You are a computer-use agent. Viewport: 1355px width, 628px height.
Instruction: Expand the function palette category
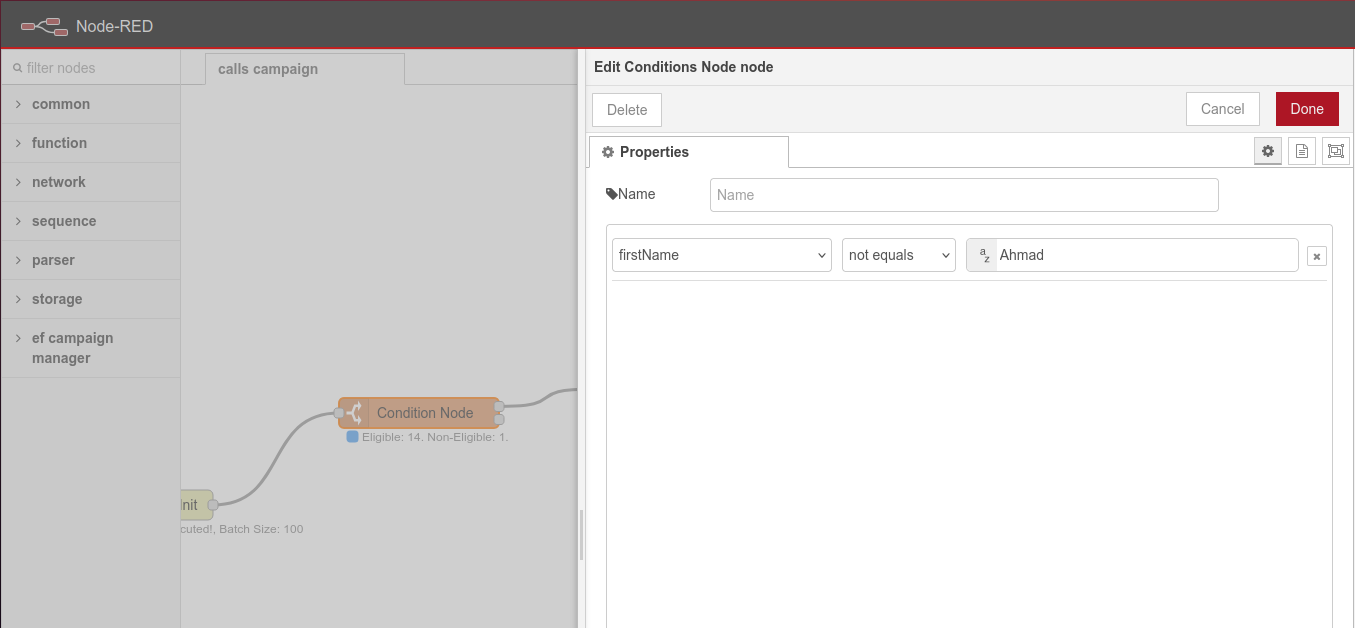(x=59, y=143)
